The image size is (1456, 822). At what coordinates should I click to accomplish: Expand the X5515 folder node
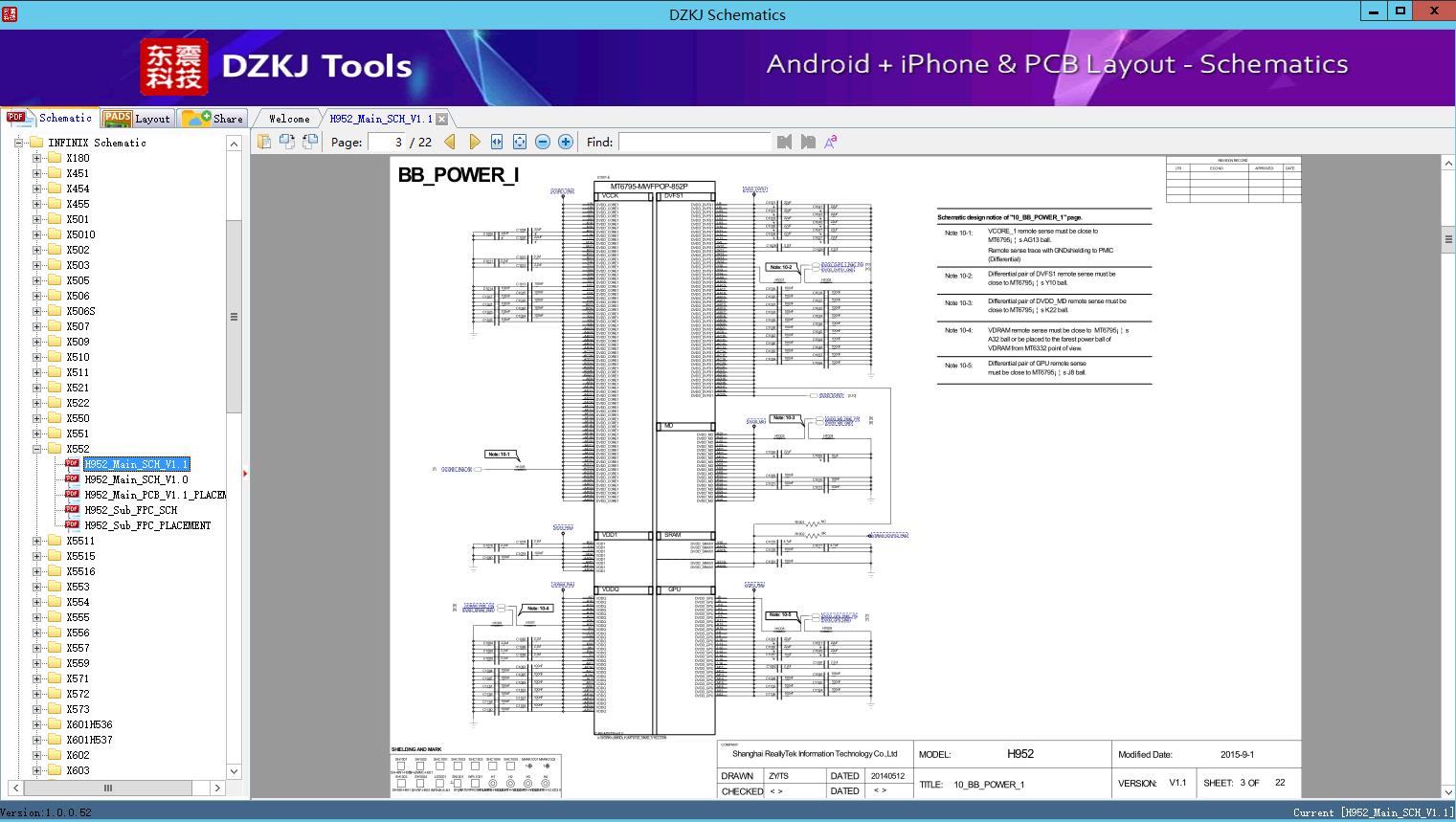(x=36, y=556)
